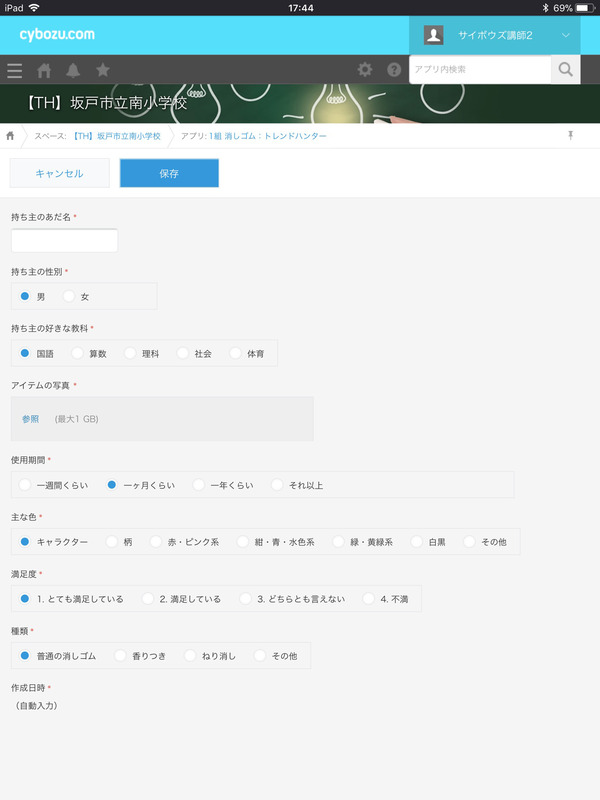This screenshot has width=600, height=800.
Task: Open the space link 【TH】坂戸市立南小学校
Action: [x=116, y=135]
